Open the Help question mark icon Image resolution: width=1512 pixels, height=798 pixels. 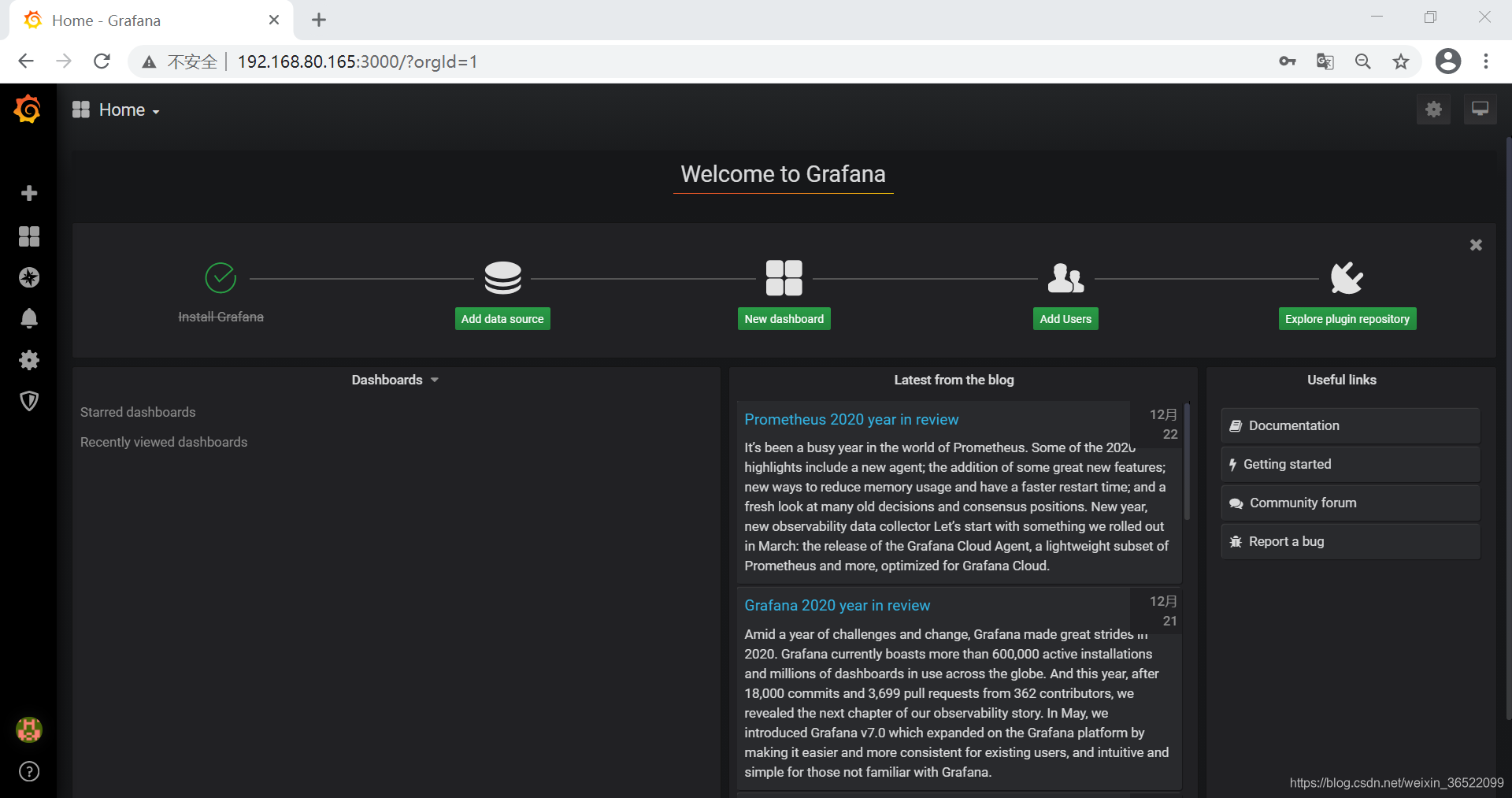(x=29, y=771)
